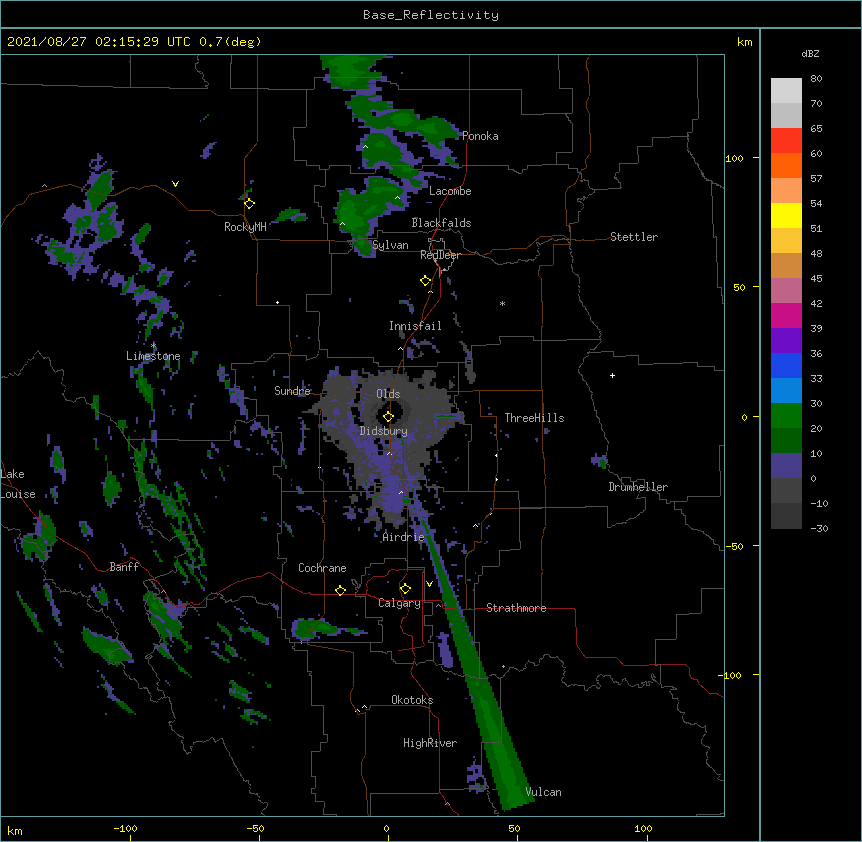The height and width of the screenshot is (842, 862).
Task: Select the RedDeer city label
Action: pos(440,255)
